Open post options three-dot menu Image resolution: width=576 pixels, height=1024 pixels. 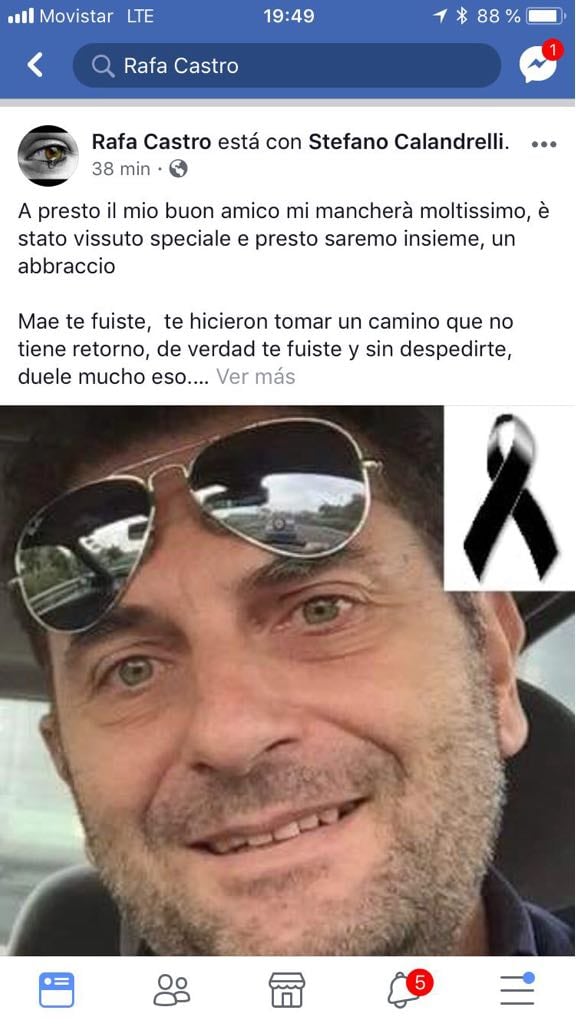pyautogui.click(x=544, y=144)
